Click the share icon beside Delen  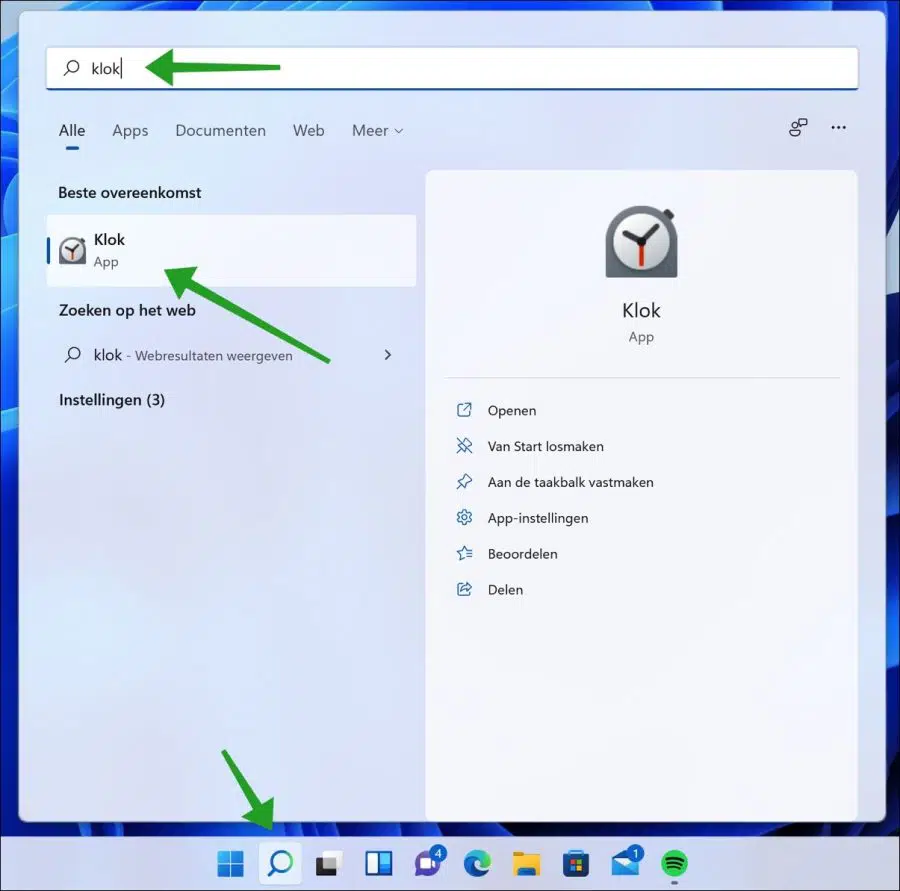[464, 589]
